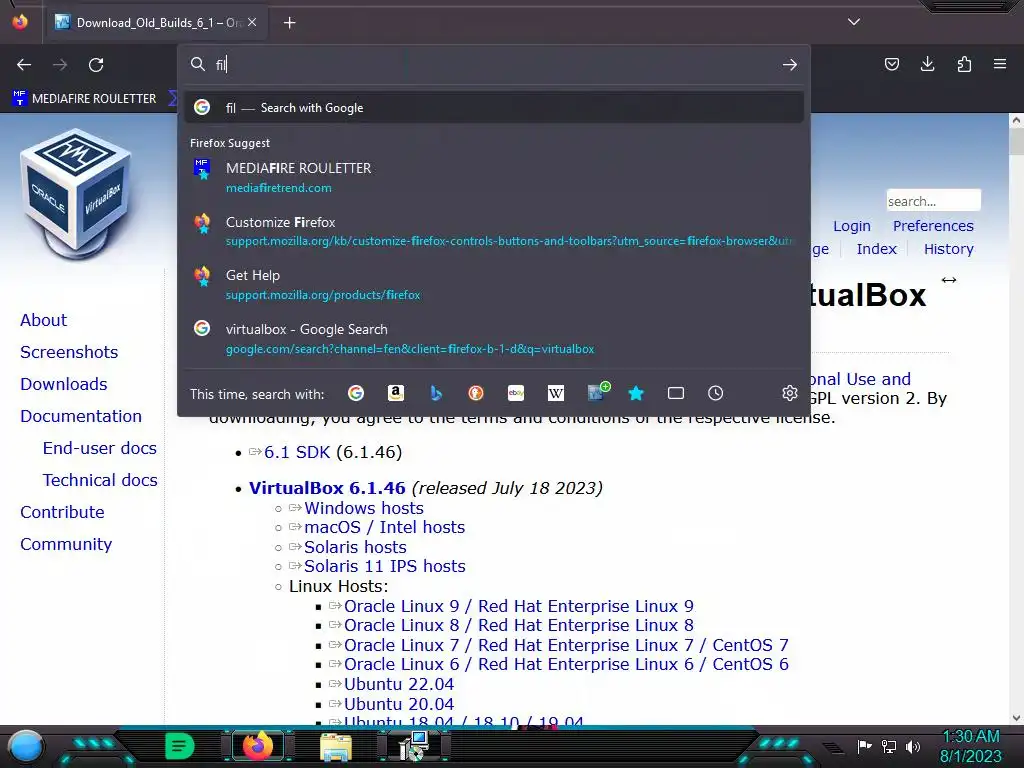Image resolution: width=1024 pixels, height=768 pixels.
Task: Open Community in sidebar
Action: 66,544
